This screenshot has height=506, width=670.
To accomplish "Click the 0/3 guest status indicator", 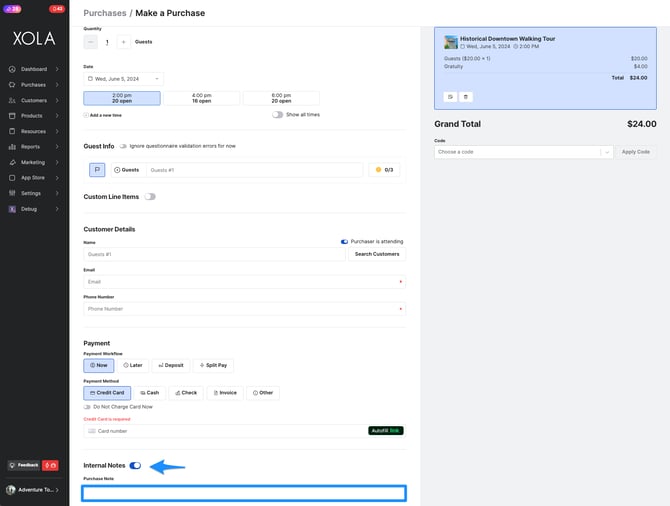I will (x=384, y=170).
